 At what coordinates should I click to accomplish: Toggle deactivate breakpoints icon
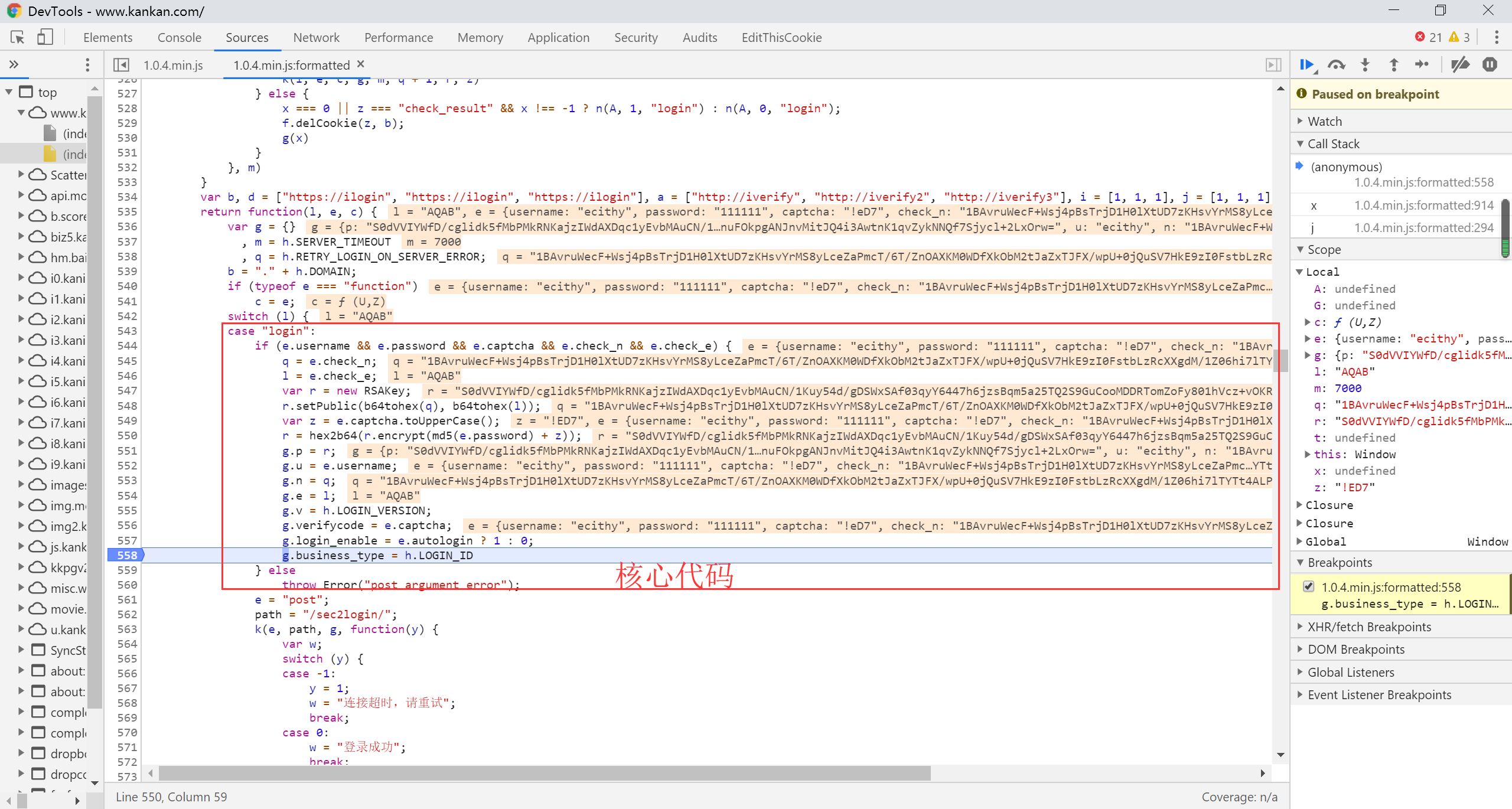point(1460,65)
